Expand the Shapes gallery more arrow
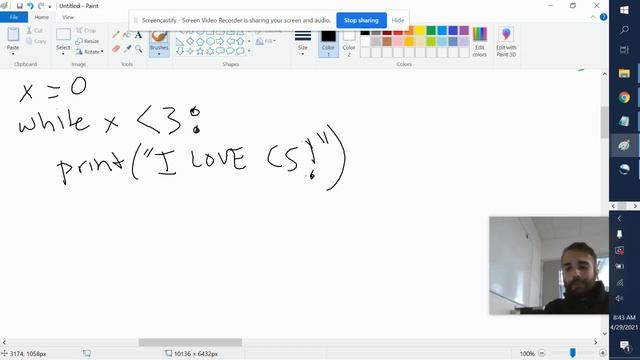 tap(249, 51)
